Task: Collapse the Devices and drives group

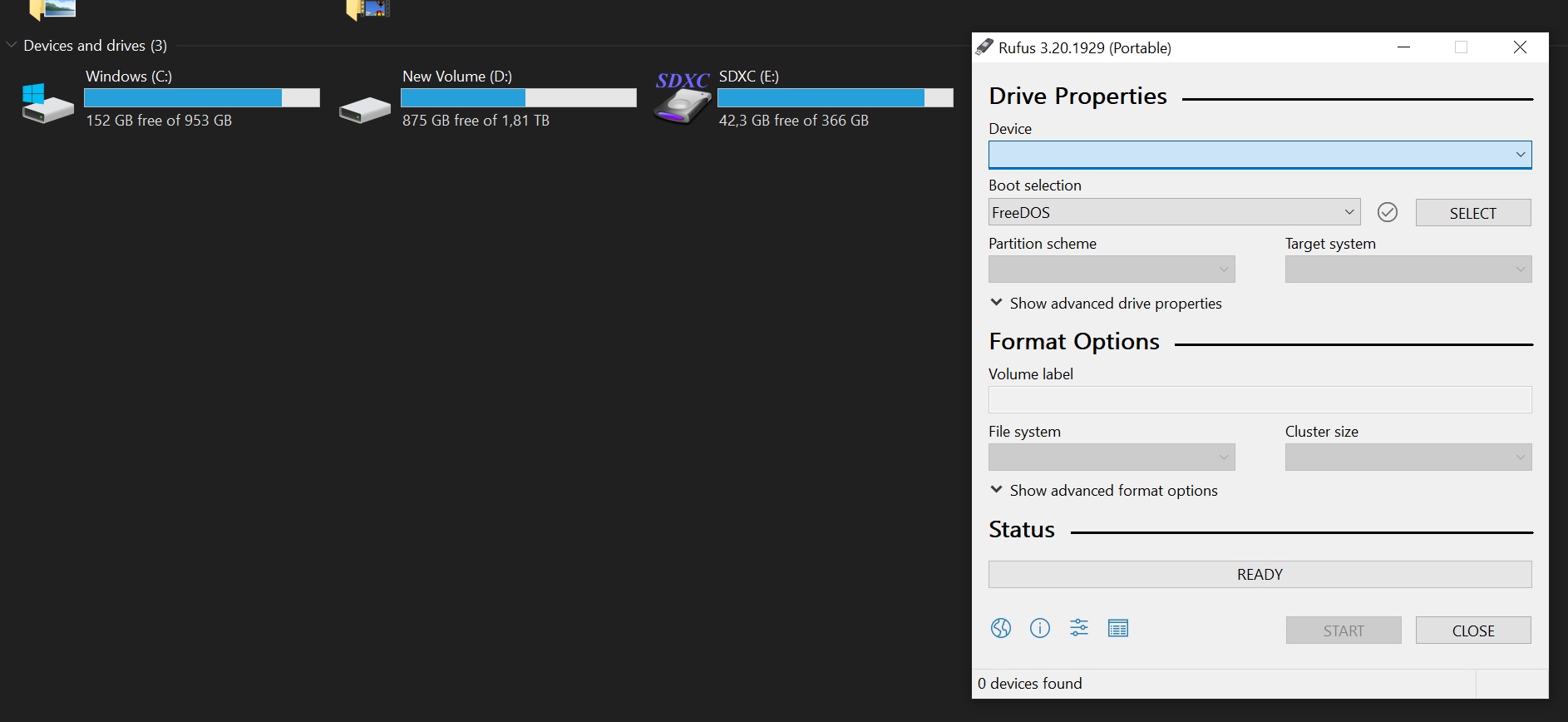Action: 12,45
